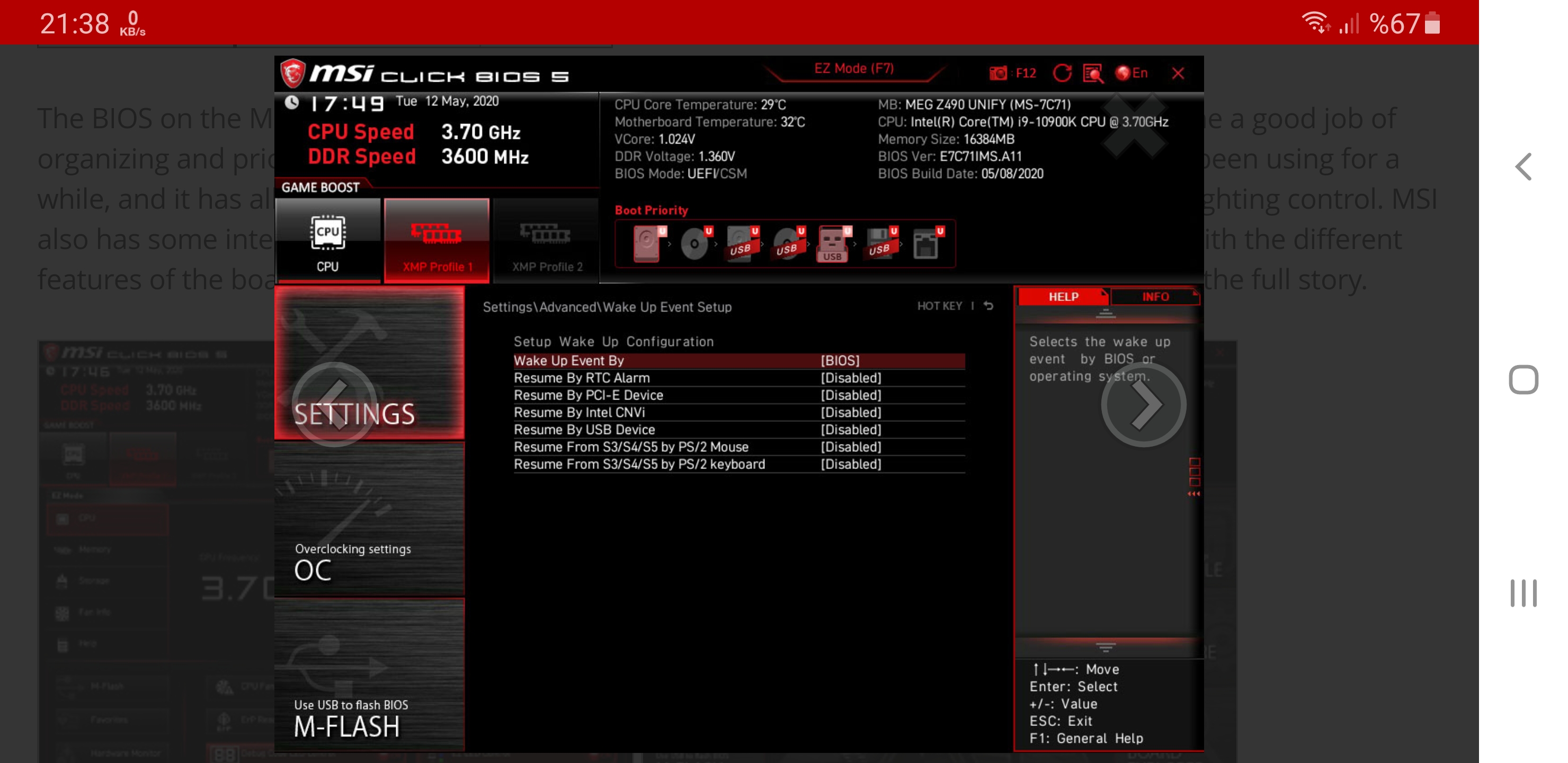Change language with the En globe icon
This screenshot has height=763, width=1568.
(x=1132, y=73)
